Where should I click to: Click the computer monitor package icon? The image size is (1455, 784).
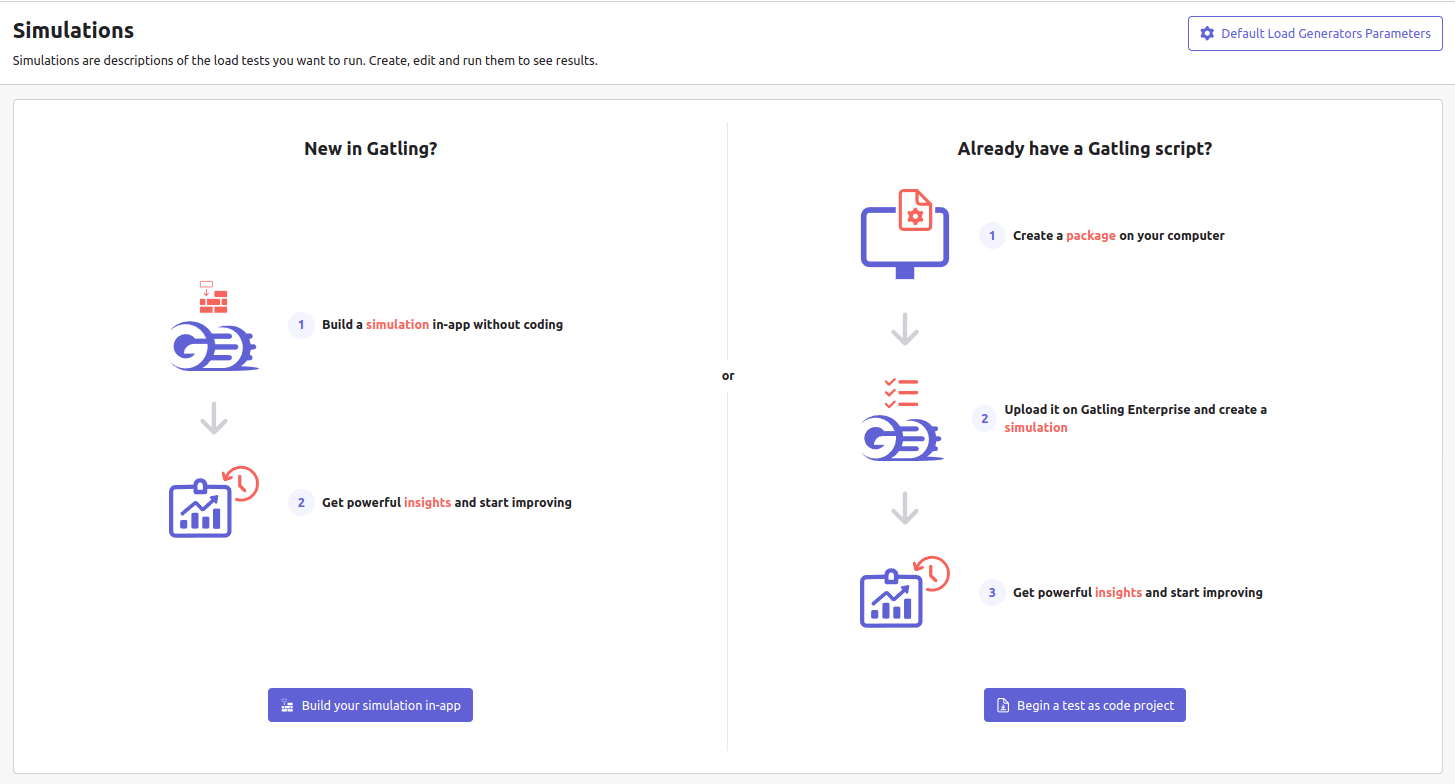tap(905, 234)
